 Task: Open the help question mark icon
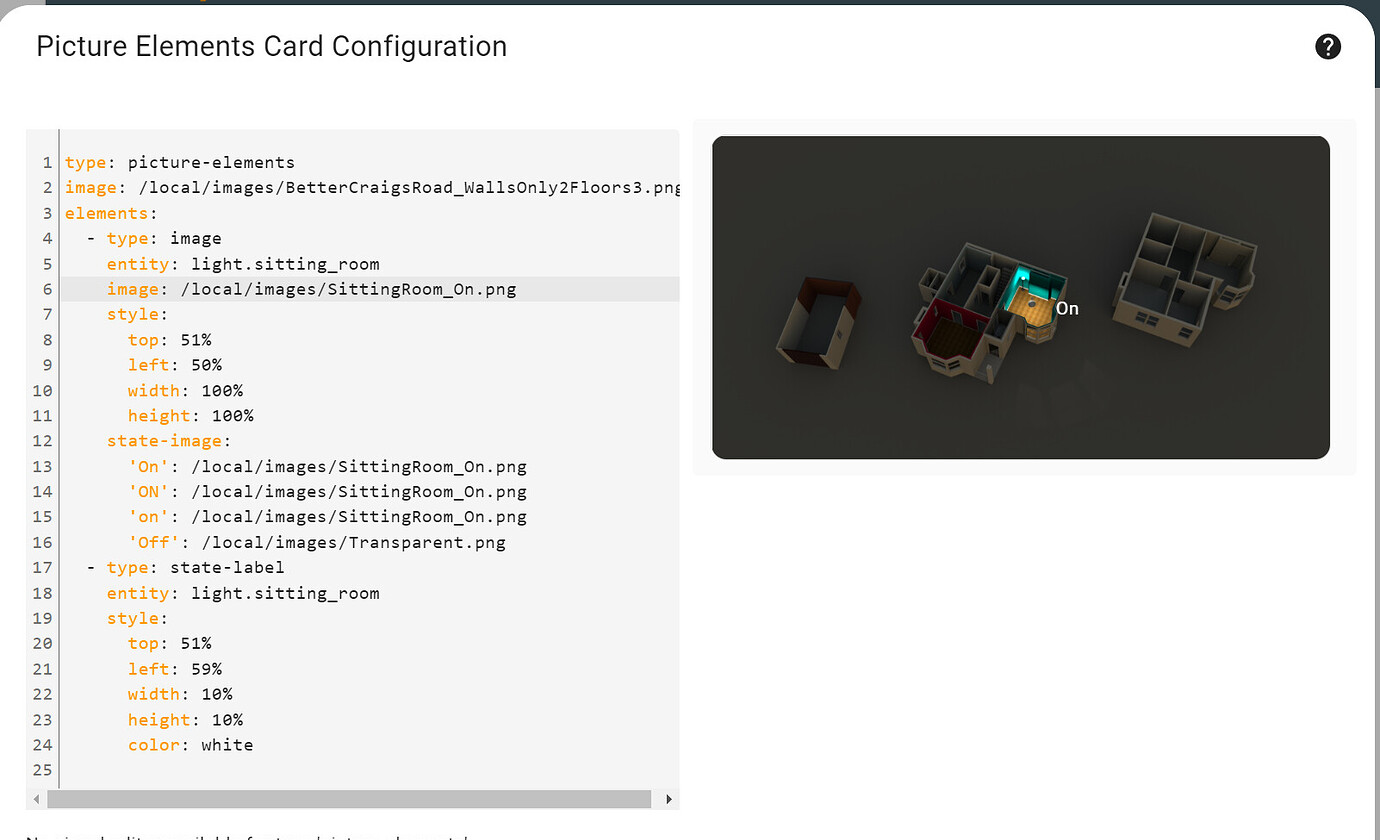1327,46
